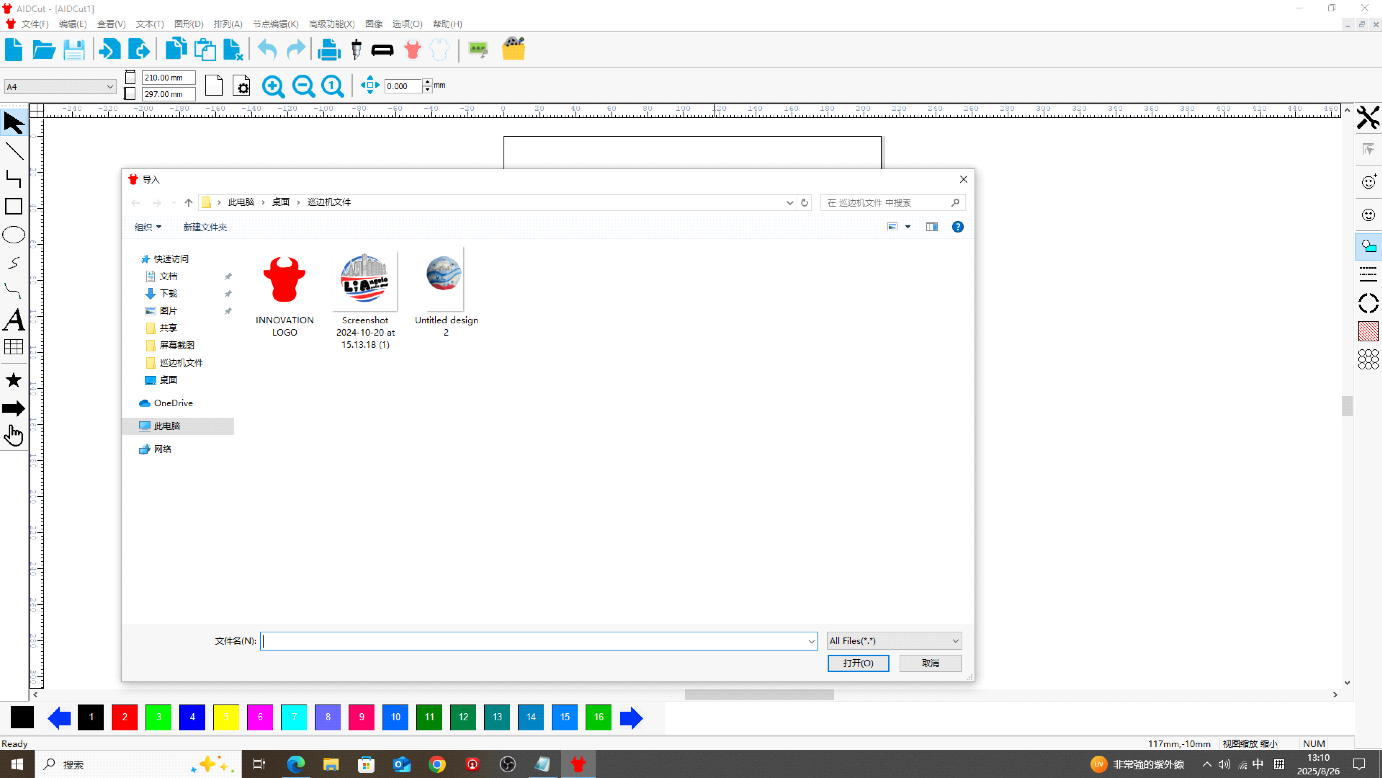Click the Zoom 1:1 magnifier icon
Viewport: 1382px width, 778px height.
point(333,87)
